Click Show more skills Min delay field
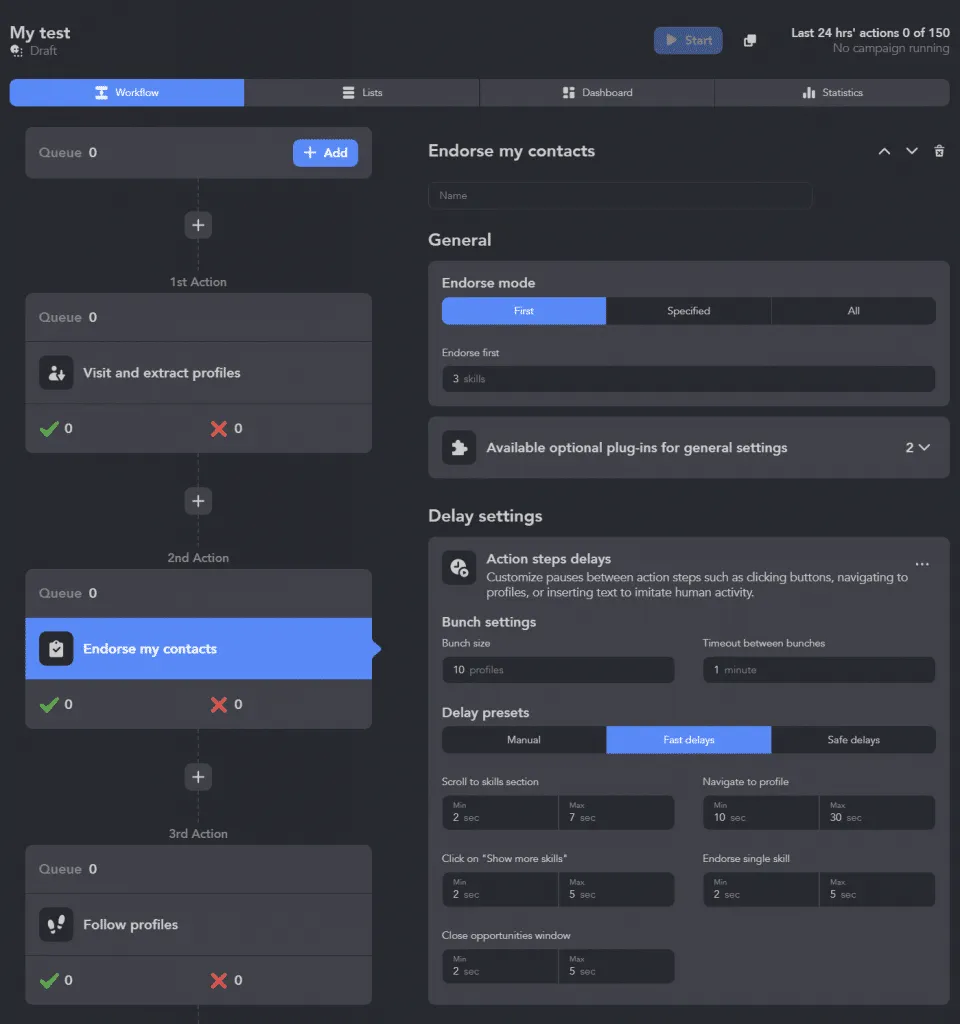 (x=500, y=889)
